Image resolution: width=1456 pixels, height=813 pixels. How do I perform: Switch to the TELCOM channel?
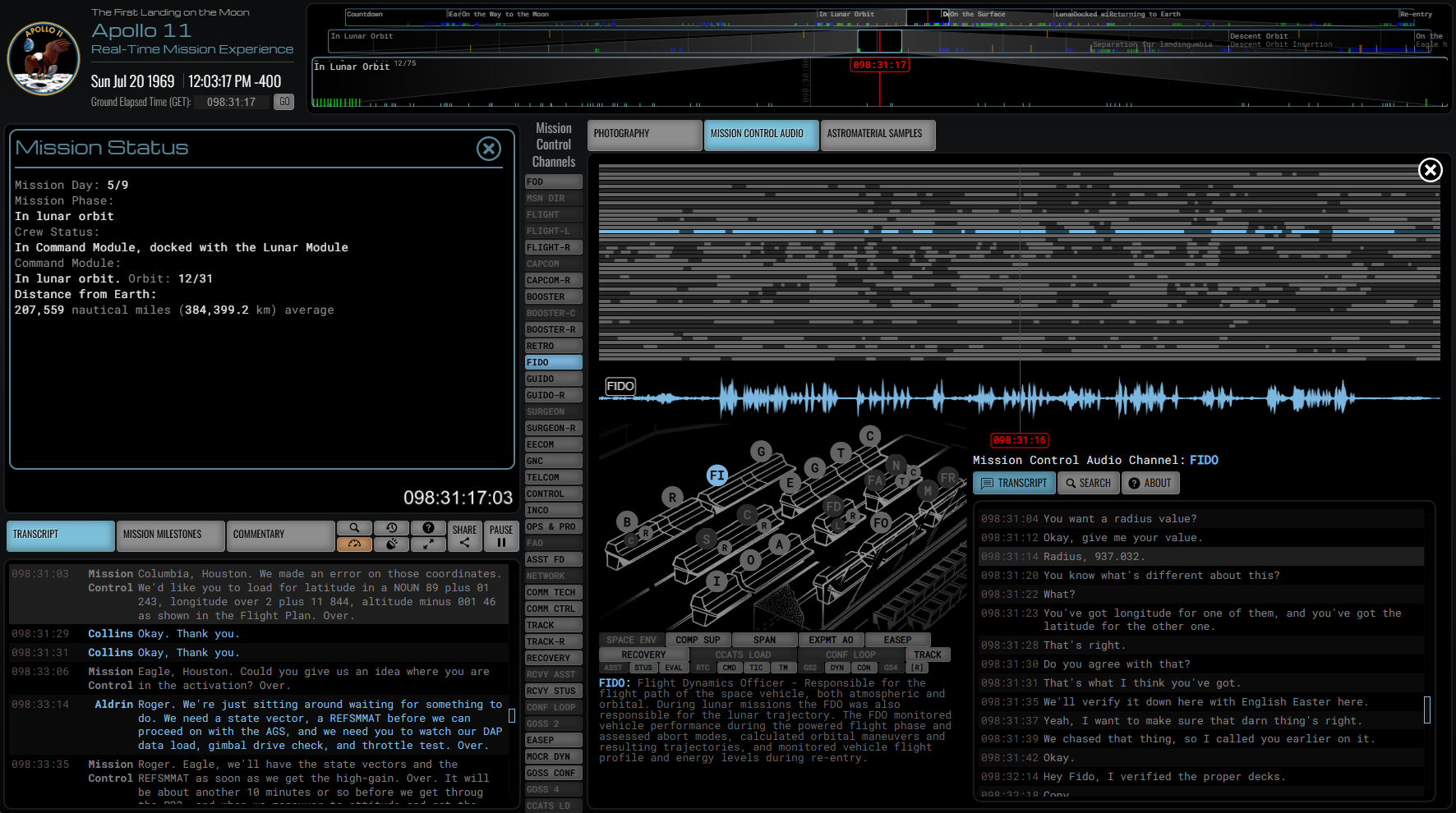554,477
